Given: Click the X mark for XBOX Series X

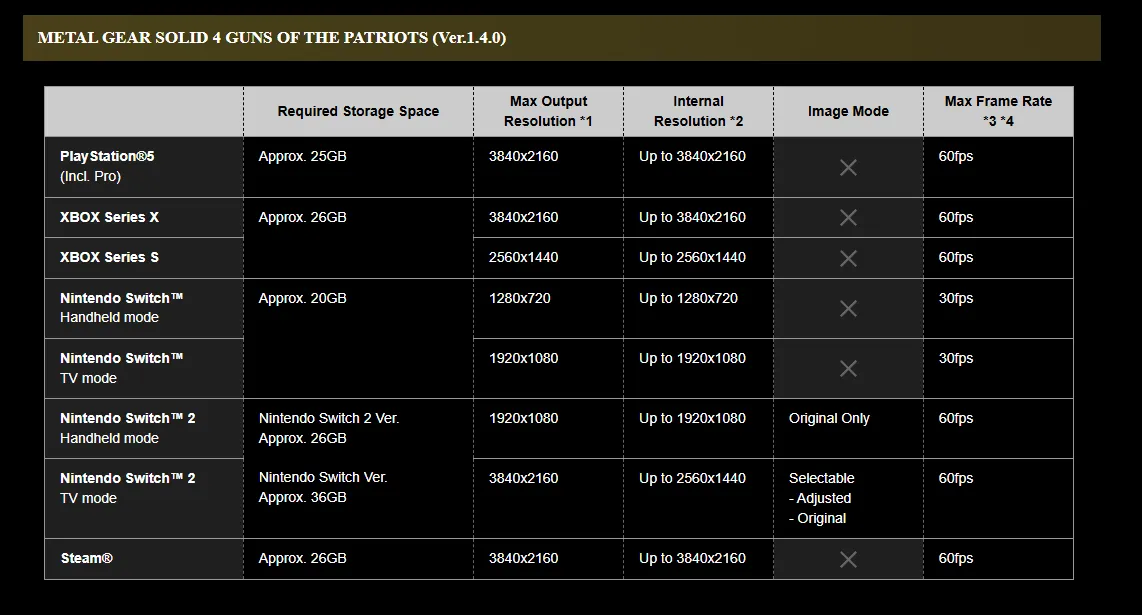Looking at the screenshot, I should [x=848, y=217].
